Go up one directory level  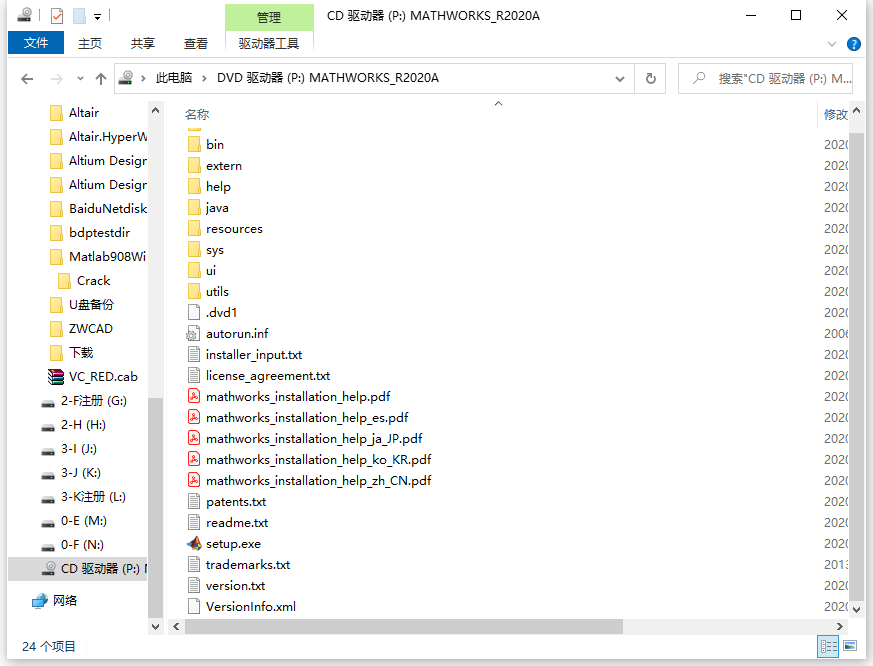101,79
